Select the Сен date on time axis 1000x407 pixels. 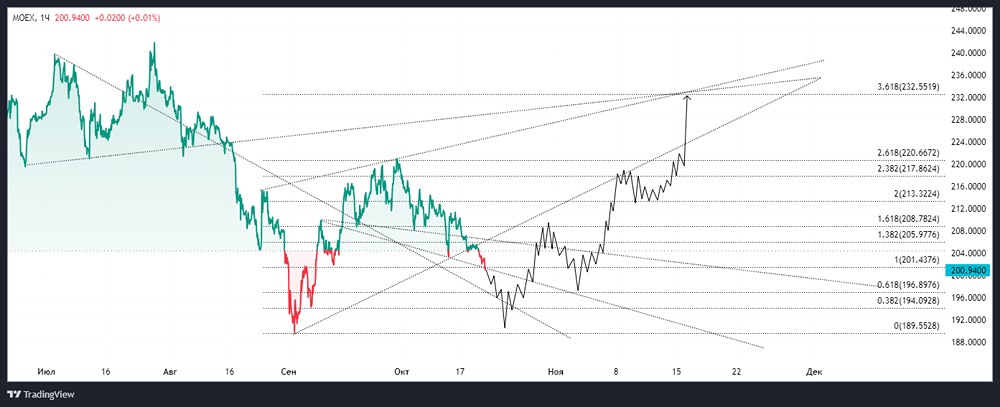[289, 371]
